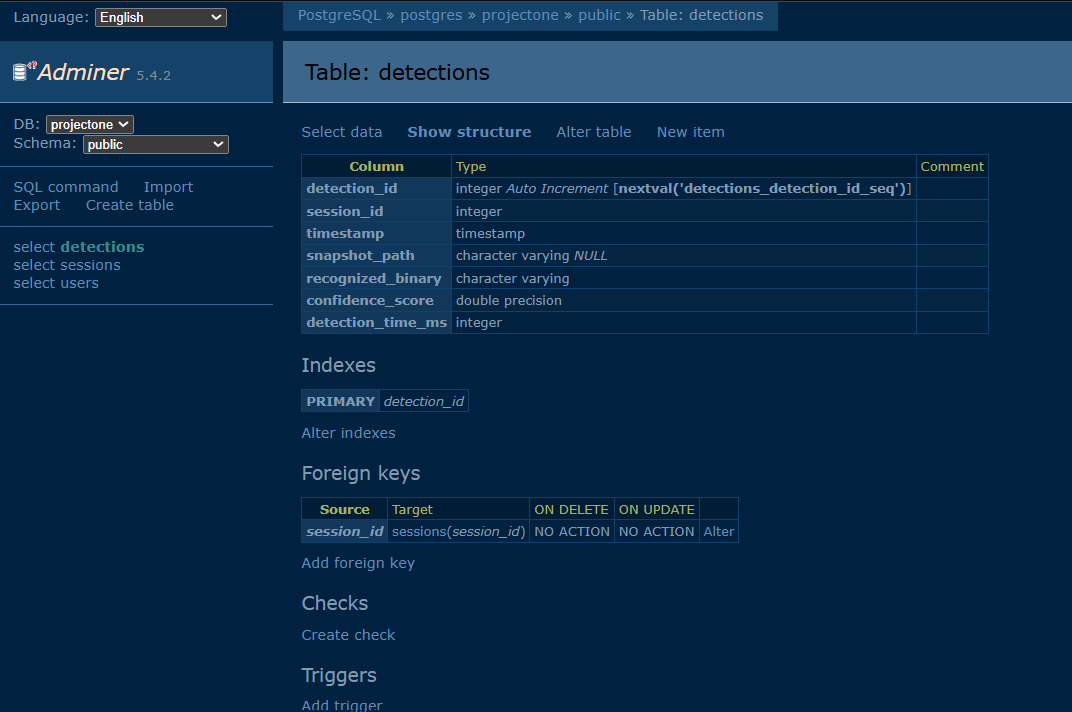Click the session_id foreign key source cell
Viewport: 1072px width, 712px height.
pos(345,531)
